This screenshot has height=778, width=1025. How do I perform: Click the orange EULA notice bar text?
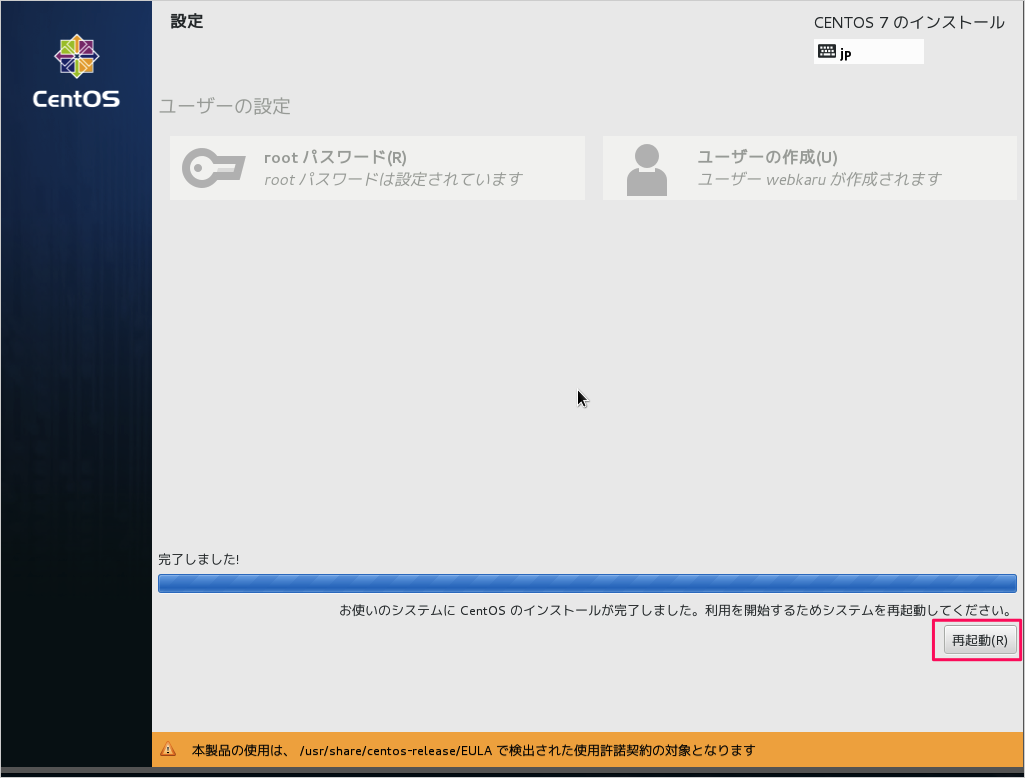click(473, 751)
